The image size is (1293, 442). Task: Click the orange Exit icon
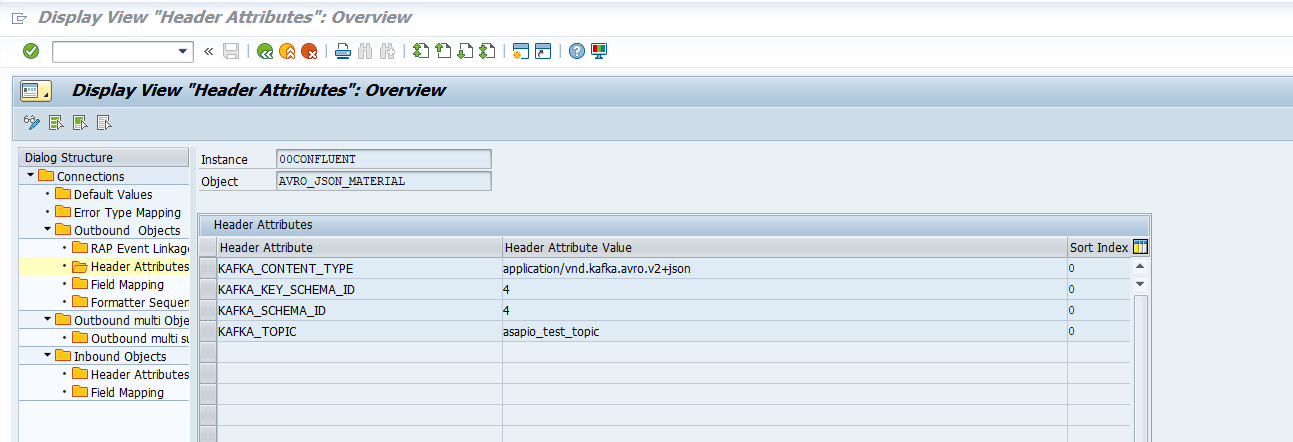287,51
